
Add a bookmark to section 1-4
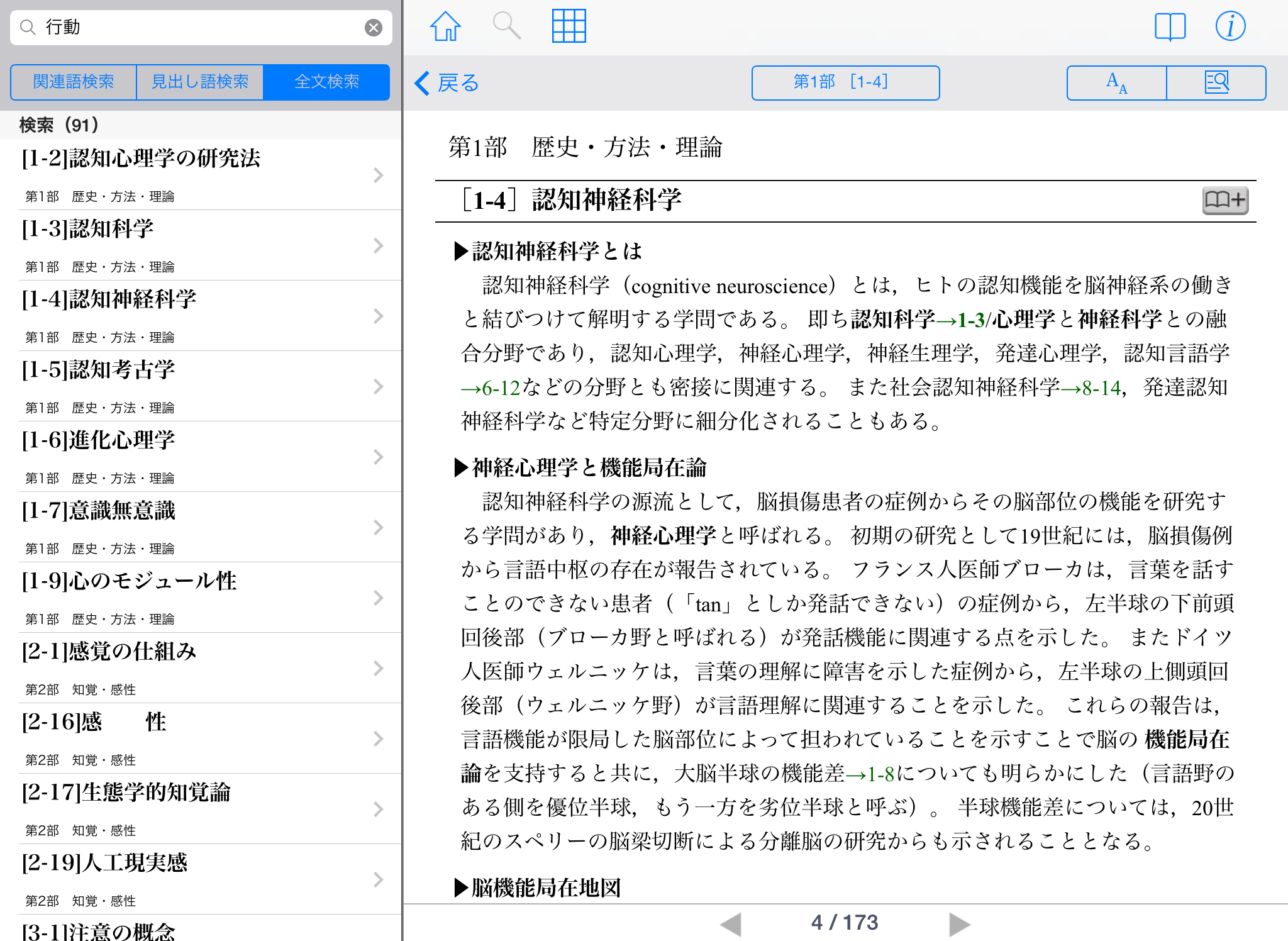click(x=1224, y=201)
